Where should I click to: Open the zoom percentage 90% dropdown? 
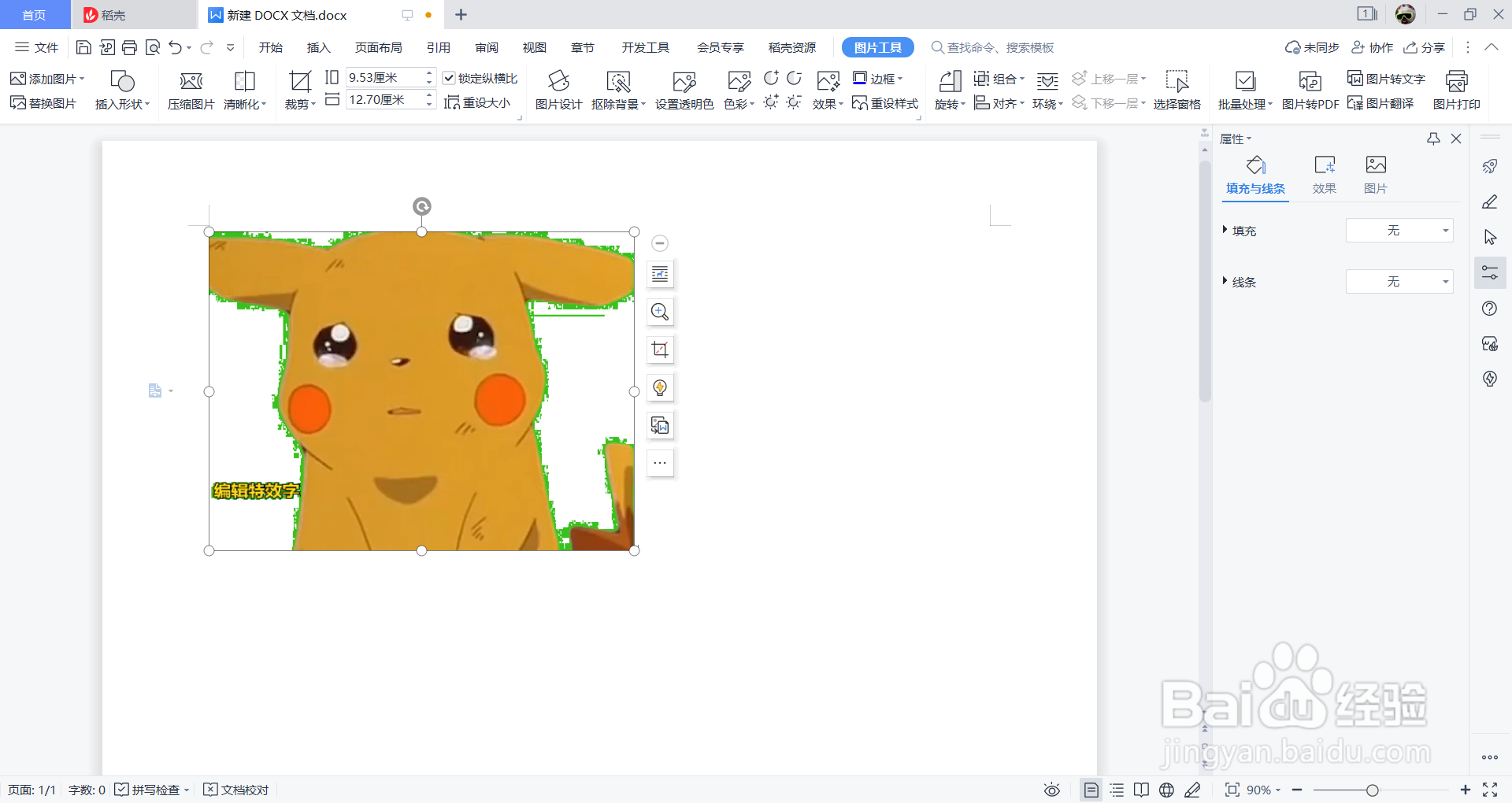[1263, 790]
